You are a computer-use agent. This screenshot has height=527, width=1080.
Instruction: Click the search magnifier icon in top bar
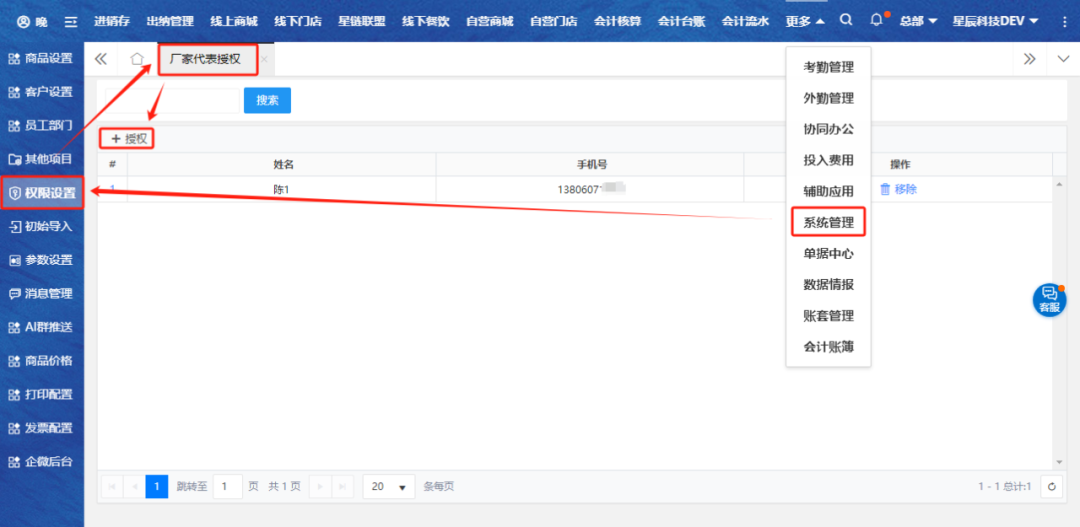(846, 20)
